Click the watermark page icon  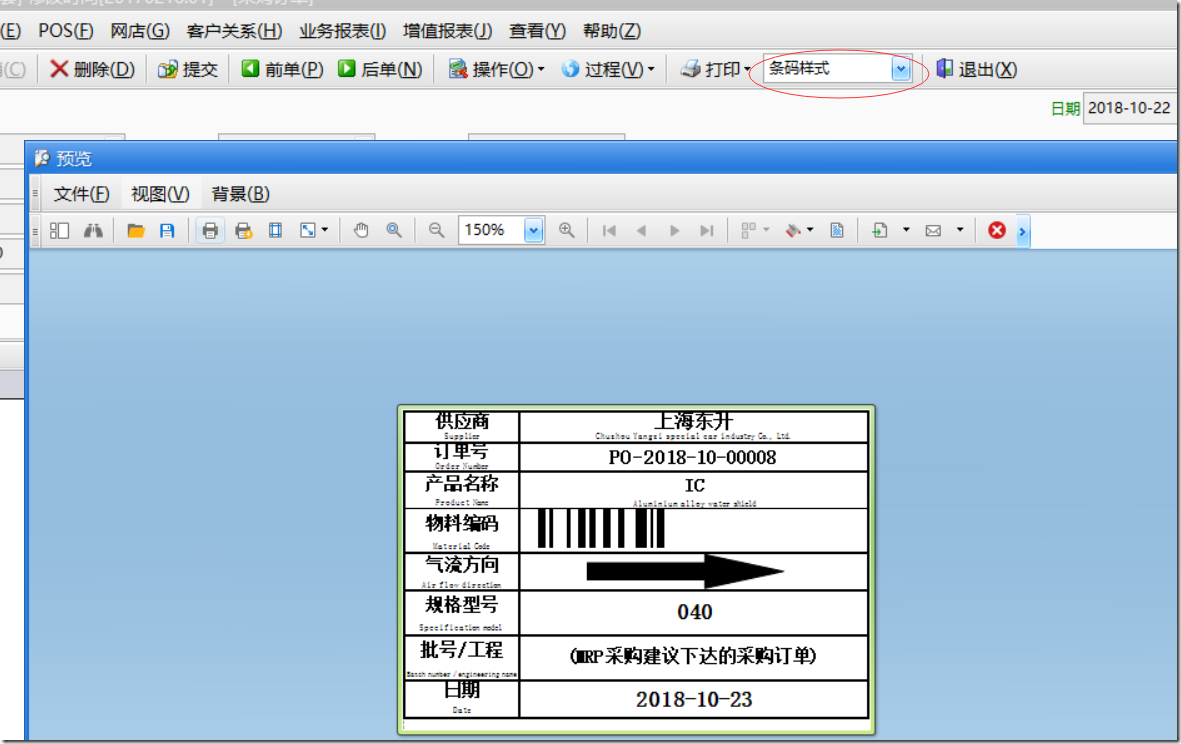pyautogui.click(x=837, y=230)
